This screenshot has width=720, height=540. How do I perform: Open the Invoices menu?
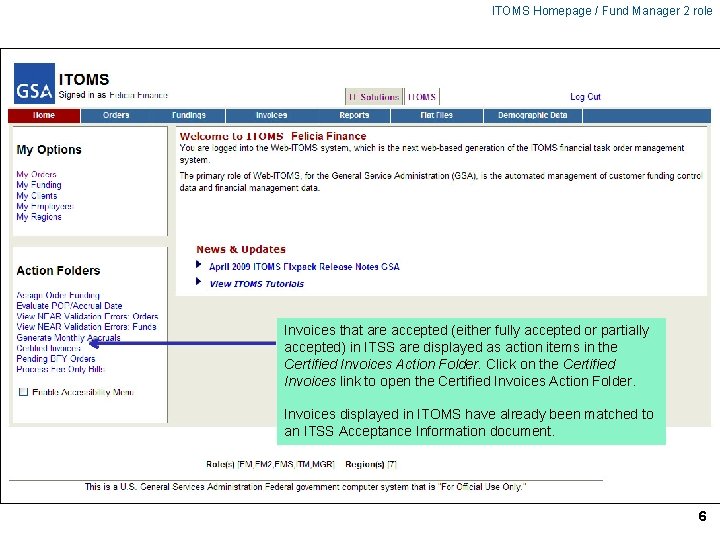click(x=271, y=115)
